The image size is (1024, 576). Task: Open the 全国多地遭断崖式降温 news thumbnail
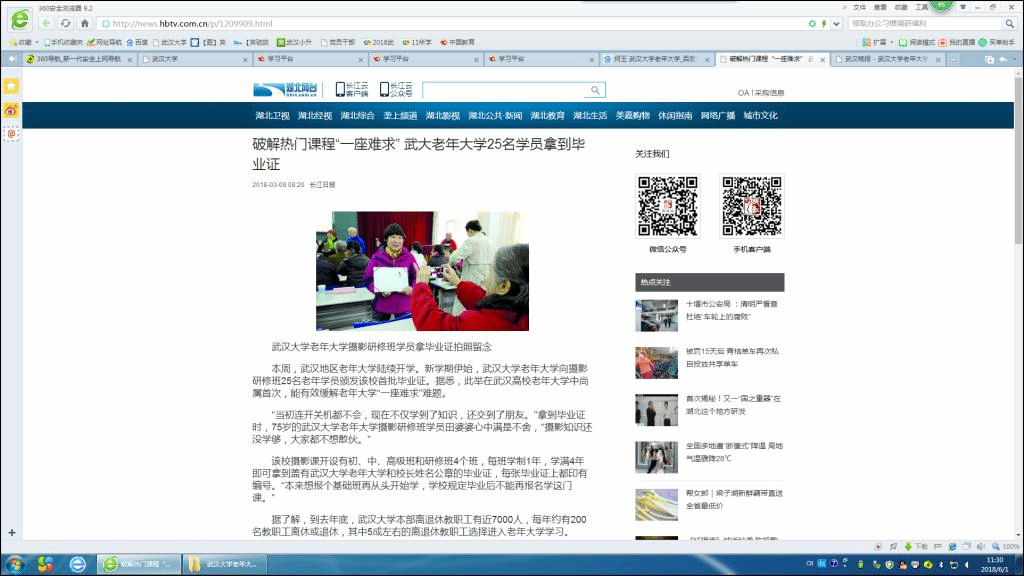click(x=656, y=457)
